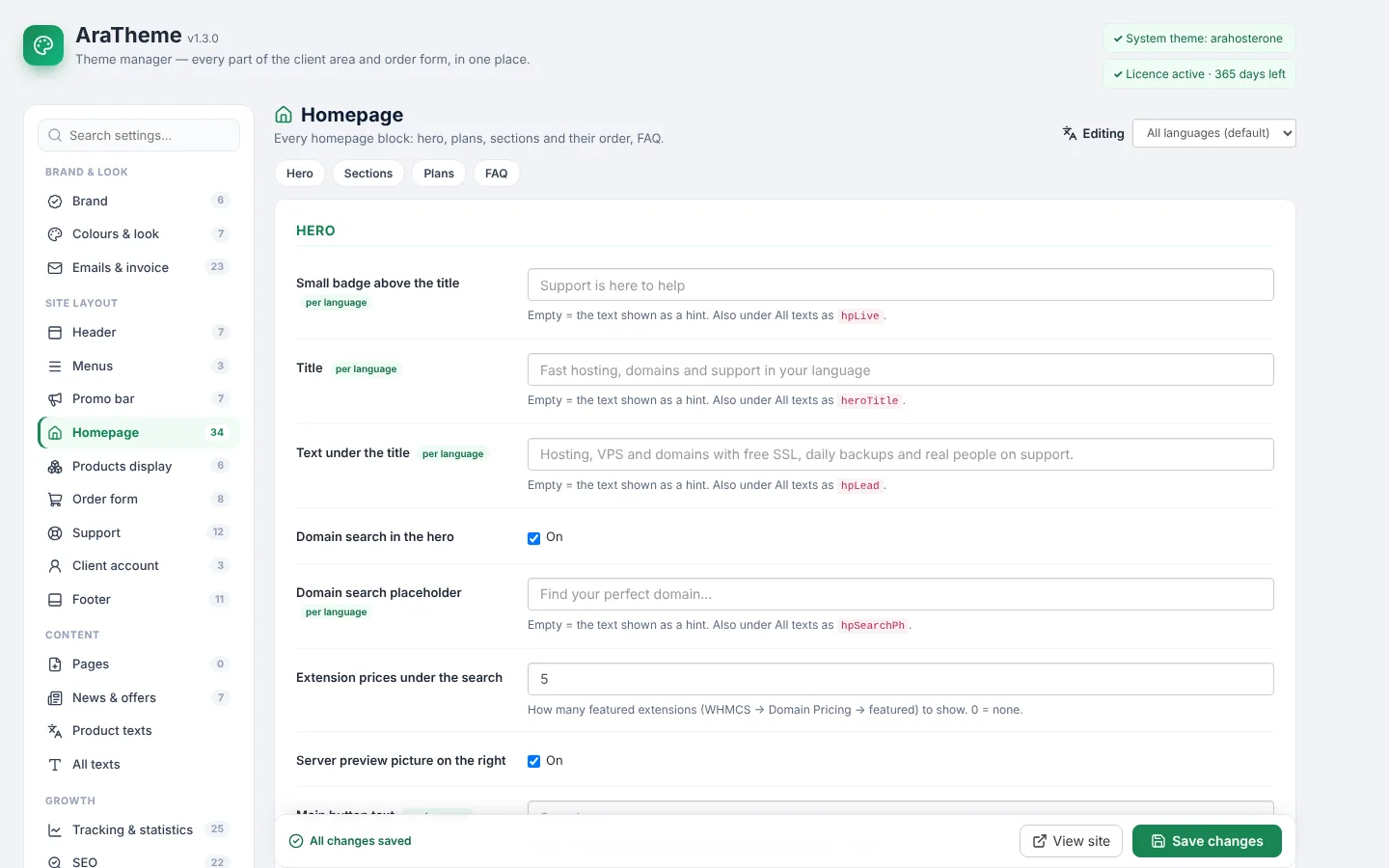
Task: Click the AraTheme palette logo icon
Action: (x=43, y=45)
